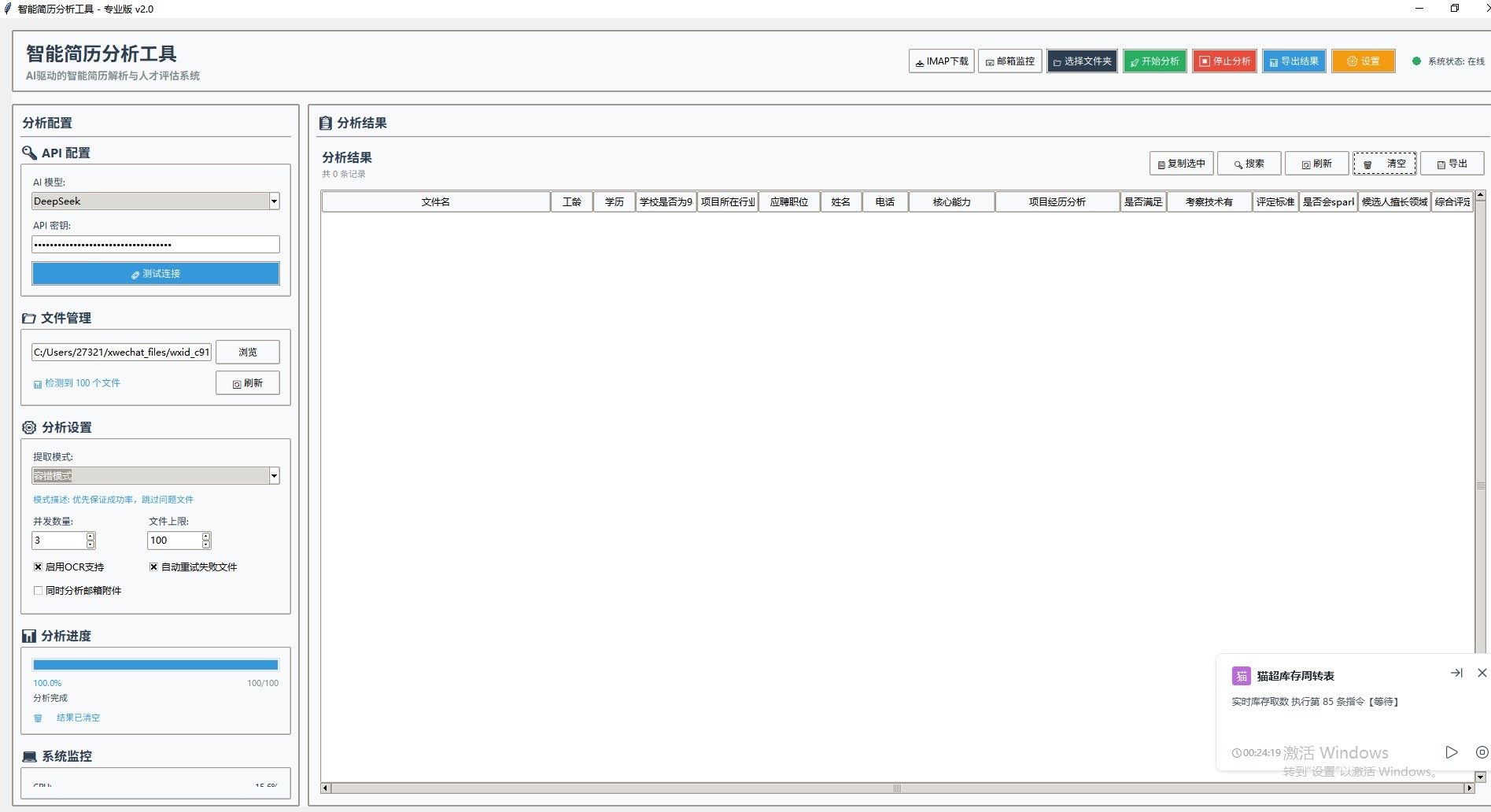Focus the API 密钥 password field
The image size is (1491, 812).
pyautogui.click(x=156, y=245)
